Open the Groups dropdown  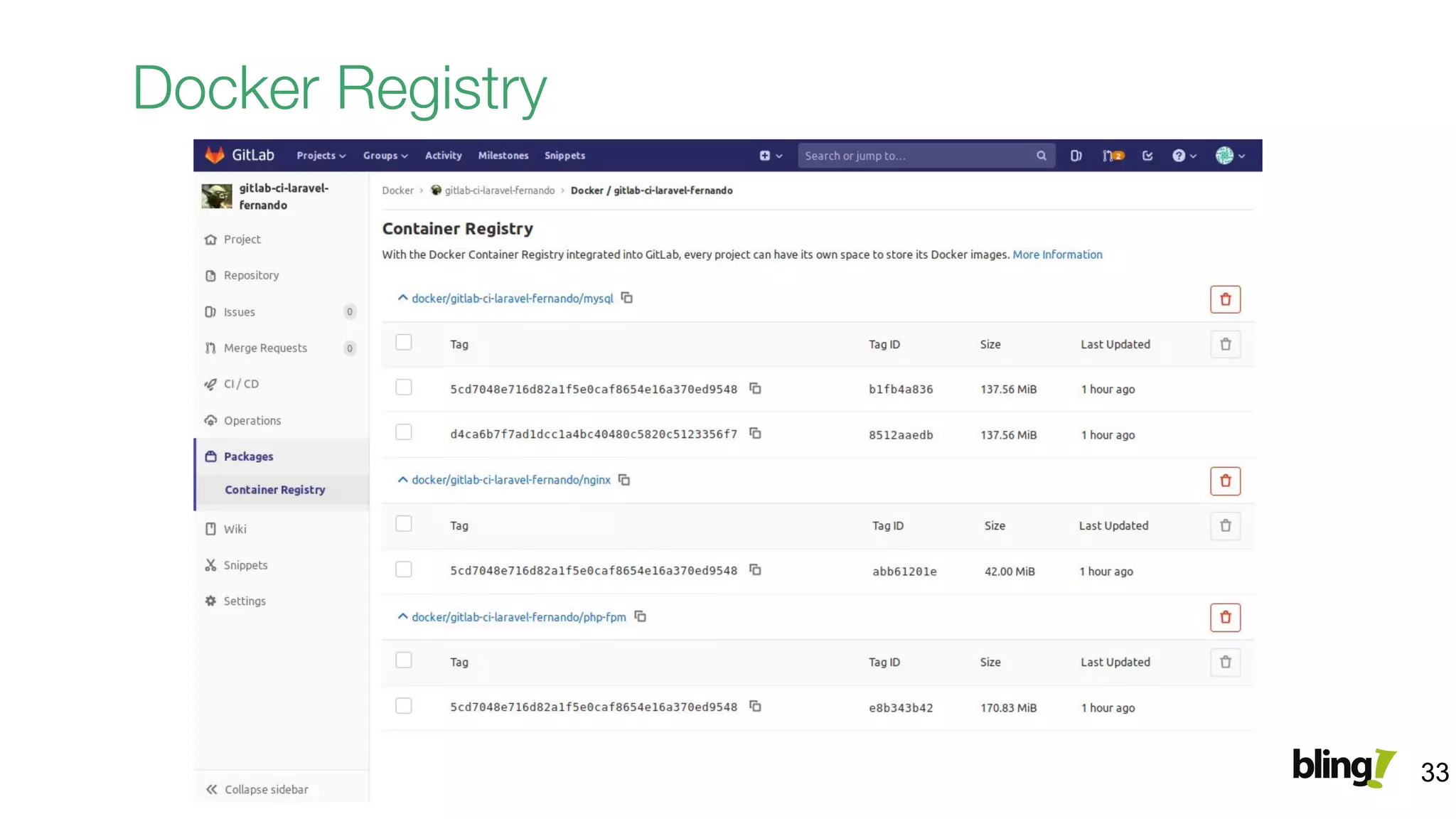[x=385, y=156]
